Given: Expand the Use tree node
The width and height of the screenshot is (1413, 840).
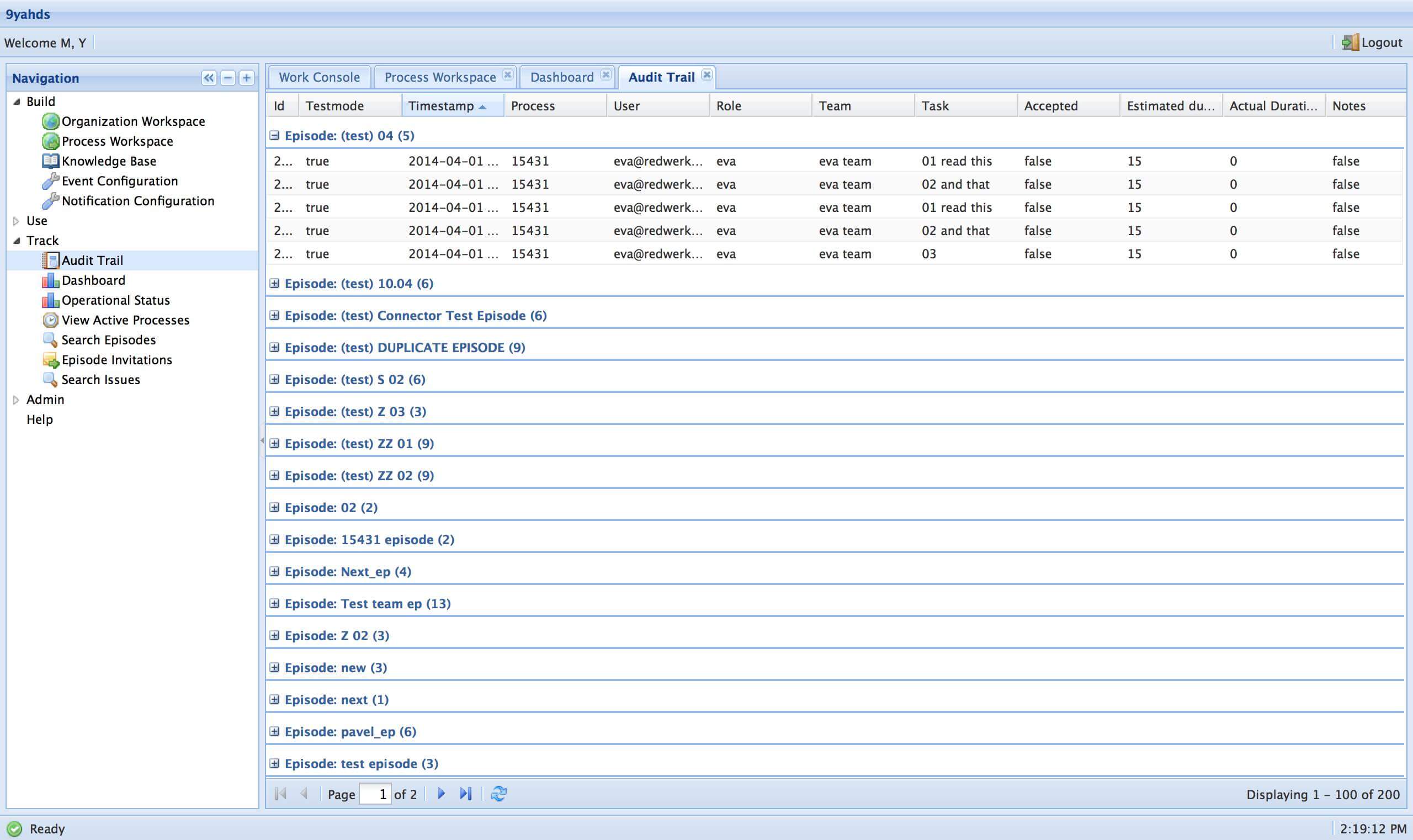Looking at the screenshot, I should coord(17,221).
